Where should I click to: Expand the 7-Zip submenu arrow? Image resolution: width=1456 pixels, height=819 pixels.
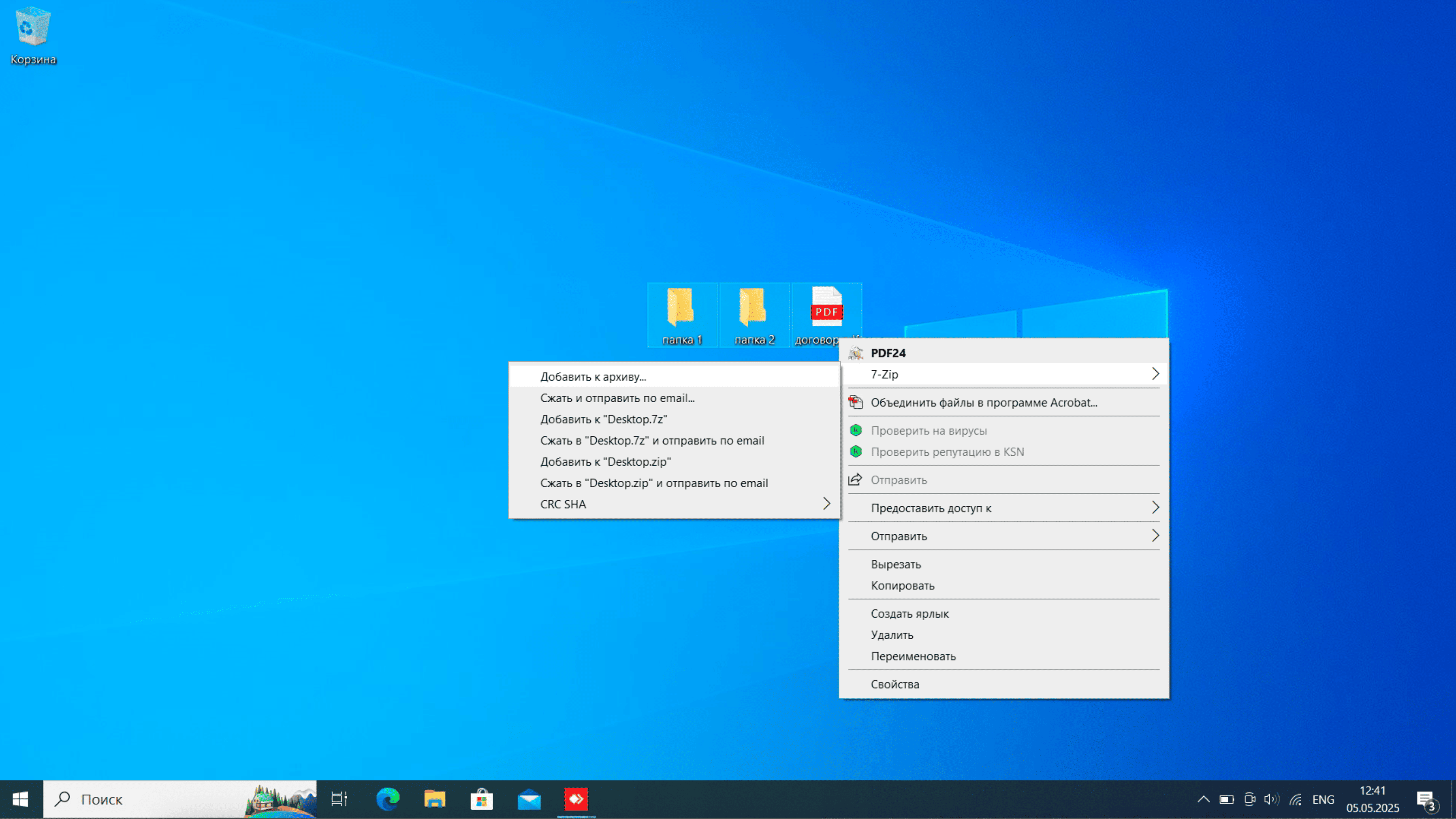(1155, 374)
